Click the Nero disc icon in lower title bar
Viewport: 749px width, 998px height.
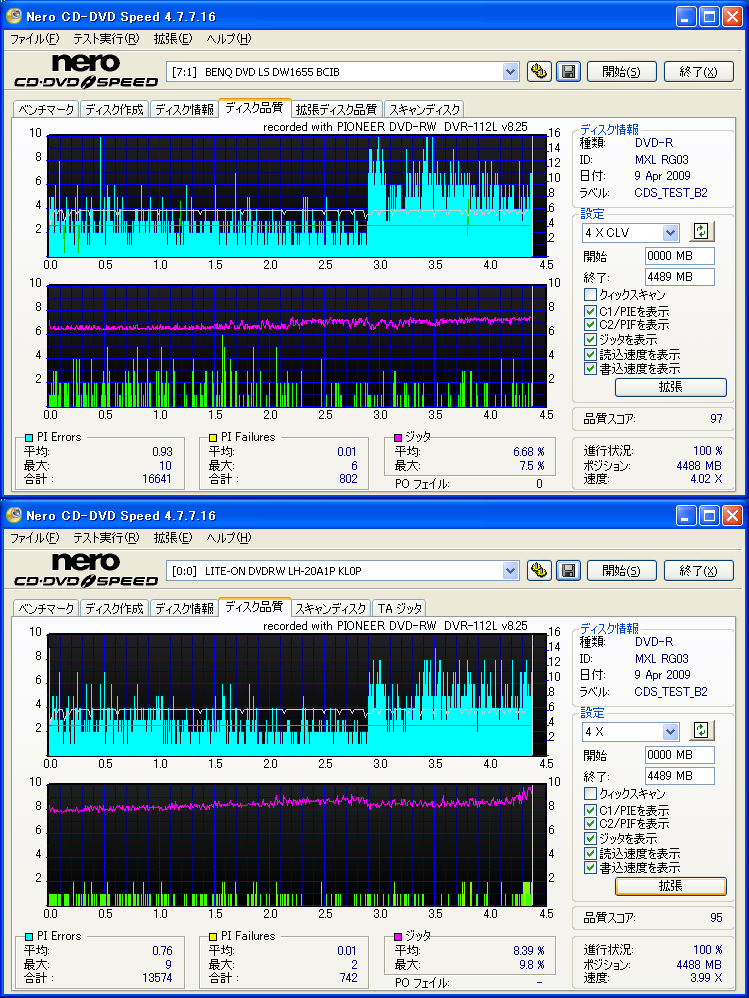13,515
